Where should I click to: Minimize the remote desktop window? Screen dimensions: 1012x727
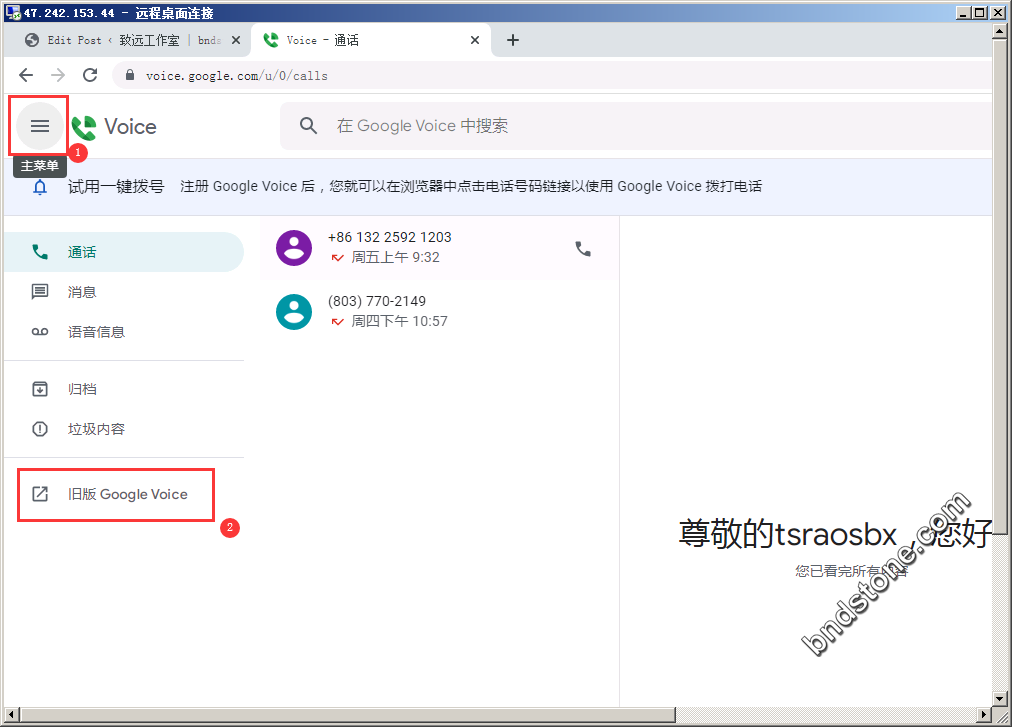click(x=963, y=12)
